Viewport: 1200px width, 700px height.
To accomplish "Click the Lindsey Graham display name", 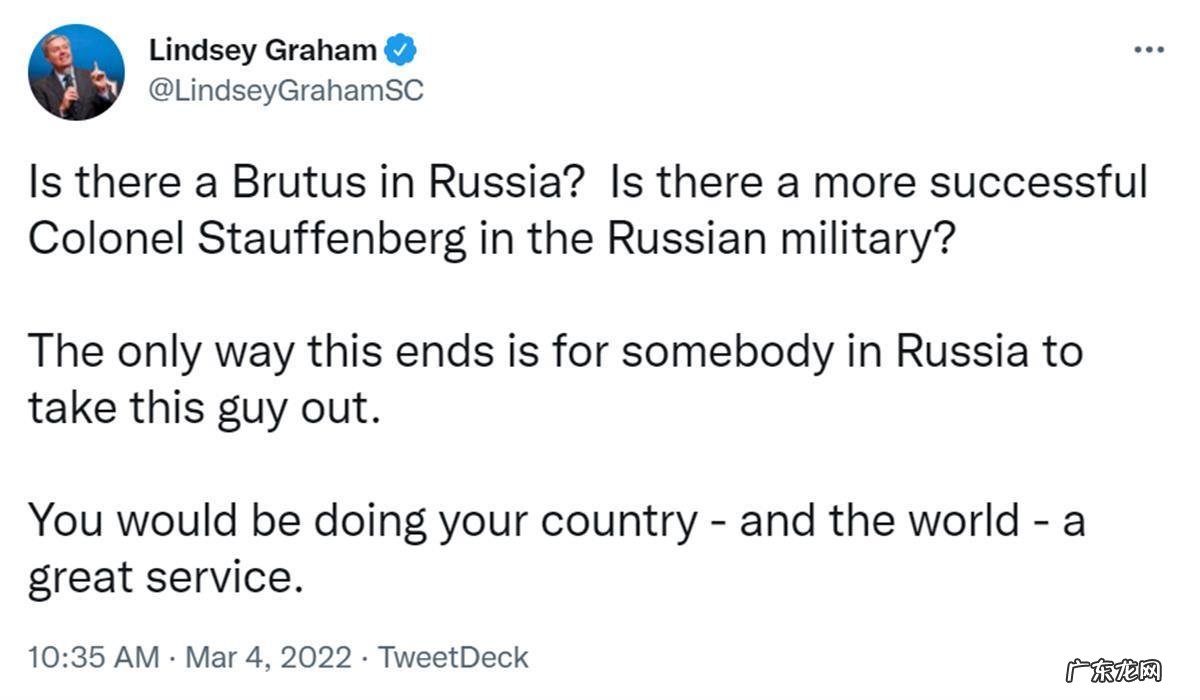I will pyautogui.click(x=263, y=50).
